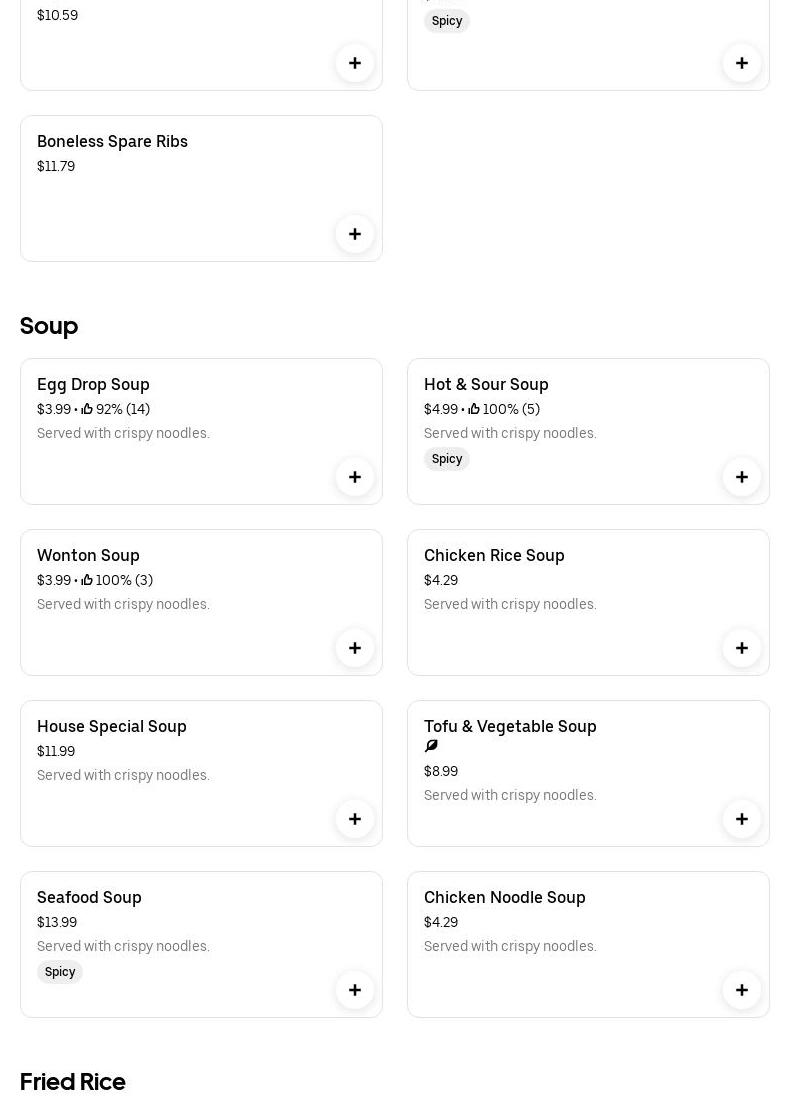Image resolution: width=804 pixels, height=1098 pixels.
Task: Open the Egg Drop Soup item title
Action: tap(93, 384)
